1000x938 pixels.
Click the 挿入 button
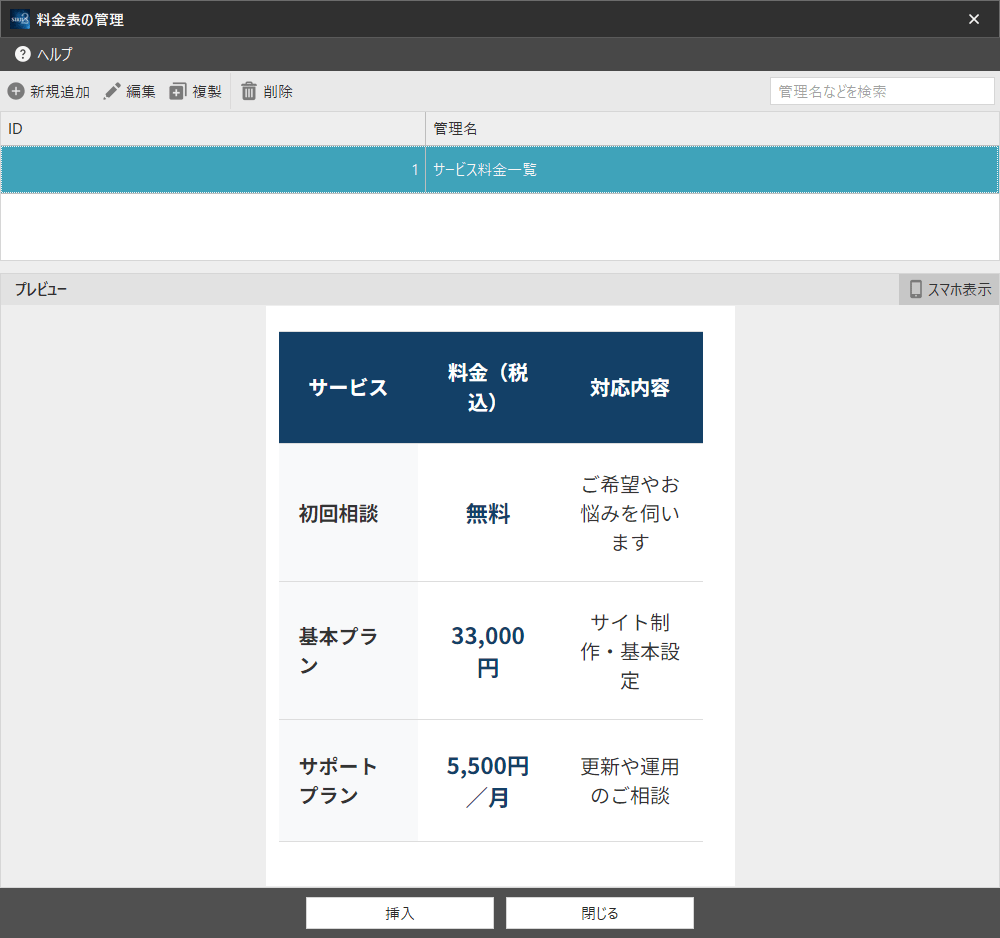coord(400,913)
